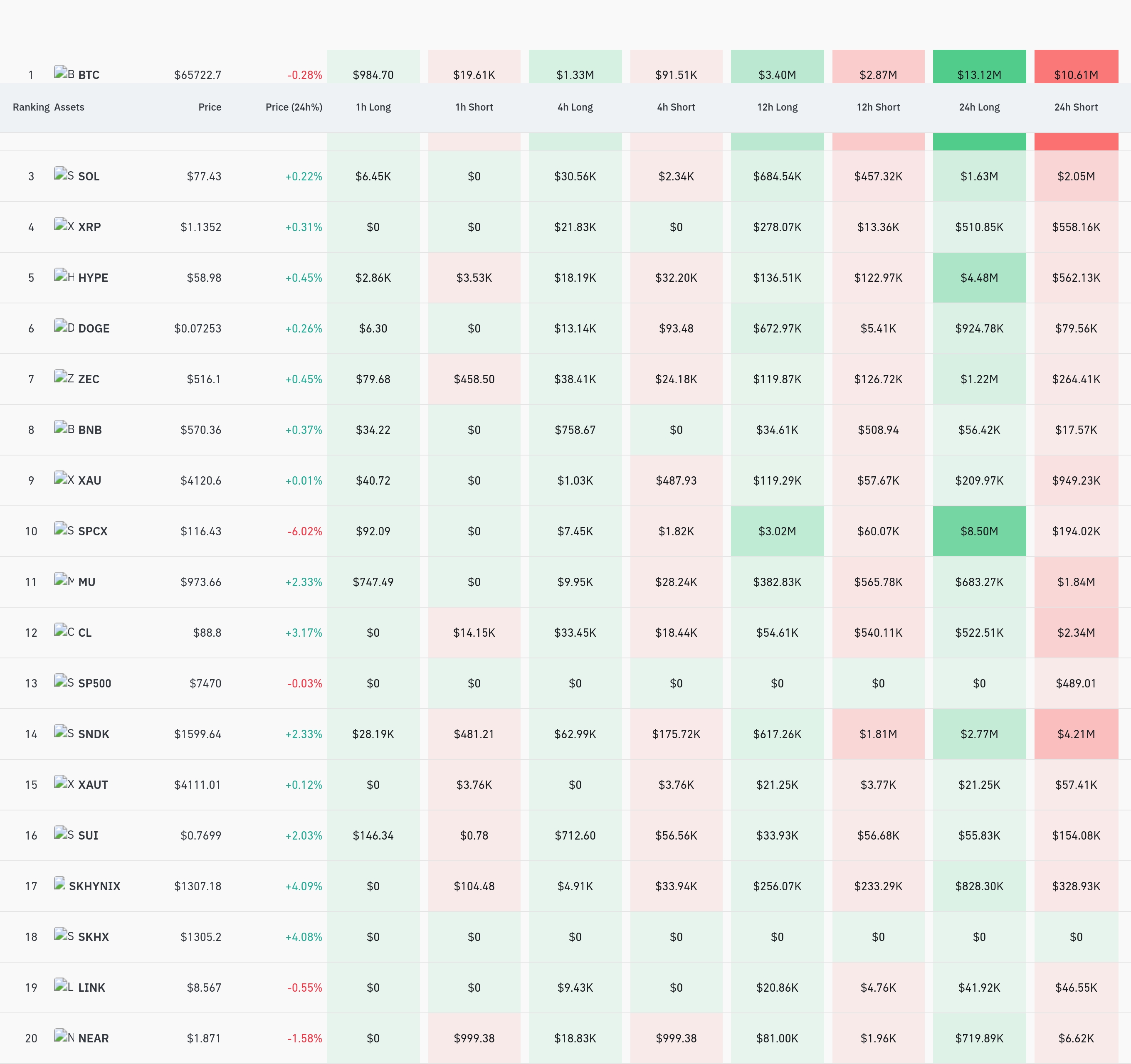1131x1064 pixels.
Task: Click the BTC asset icon
Action: click(64, 72)
